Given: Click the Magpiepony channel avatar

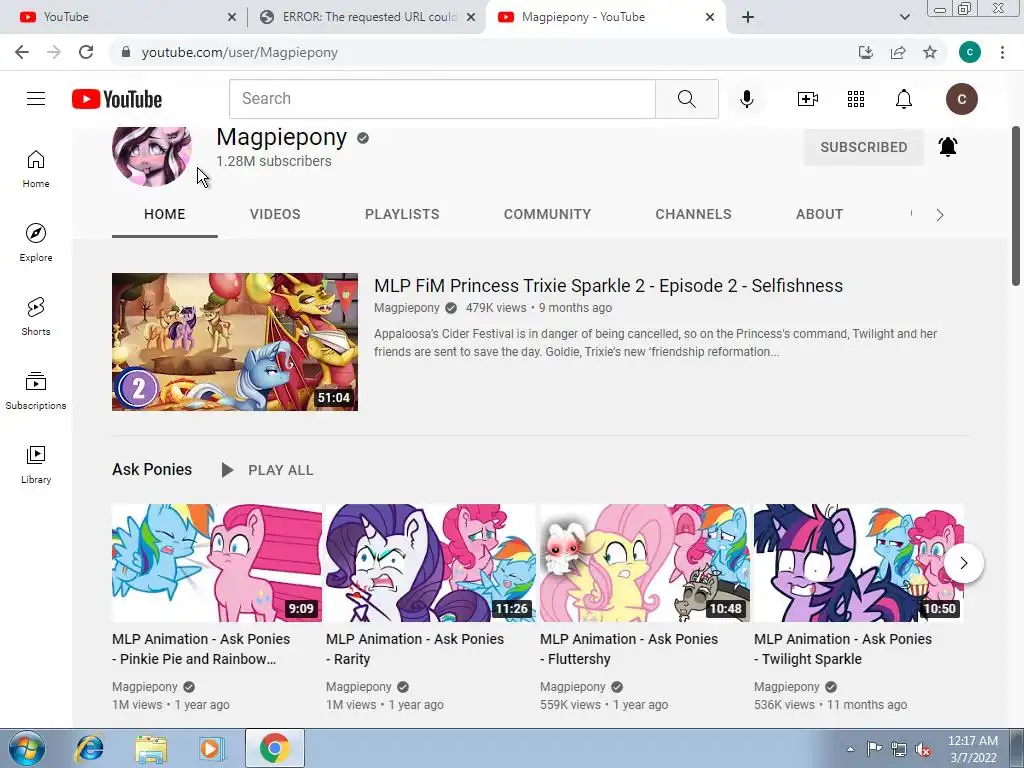Looking at the screenshot, I should point(152,155).
